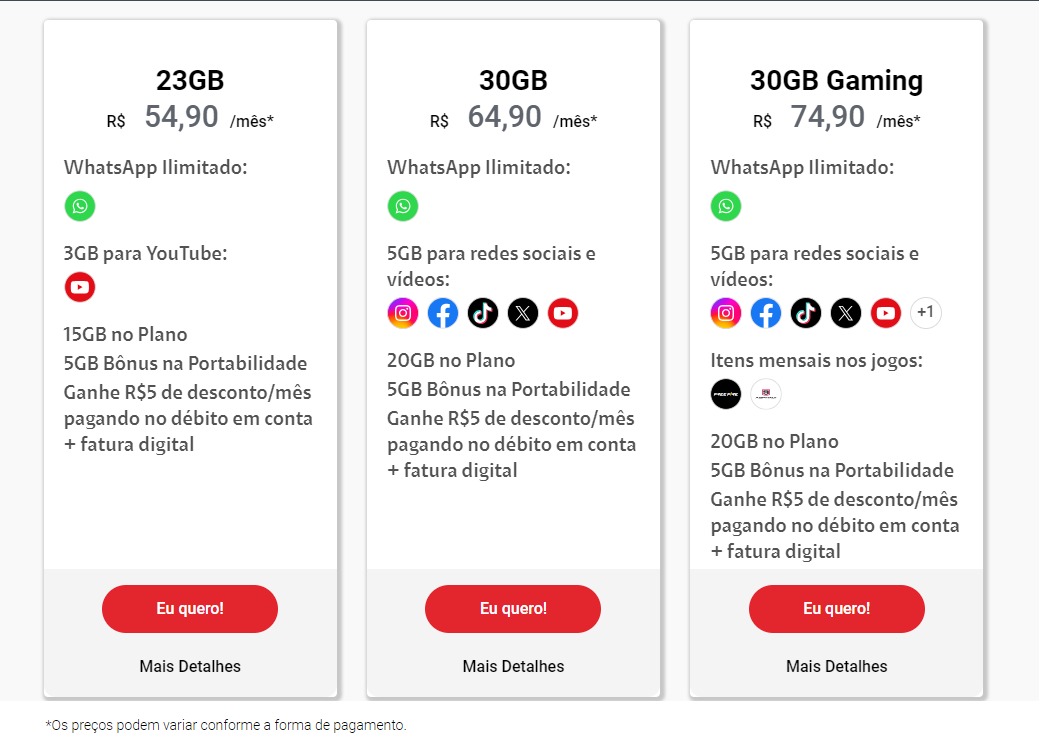Expand the +1 more apps badge
Screen dimensions: 1039x742
pos(926,313)
